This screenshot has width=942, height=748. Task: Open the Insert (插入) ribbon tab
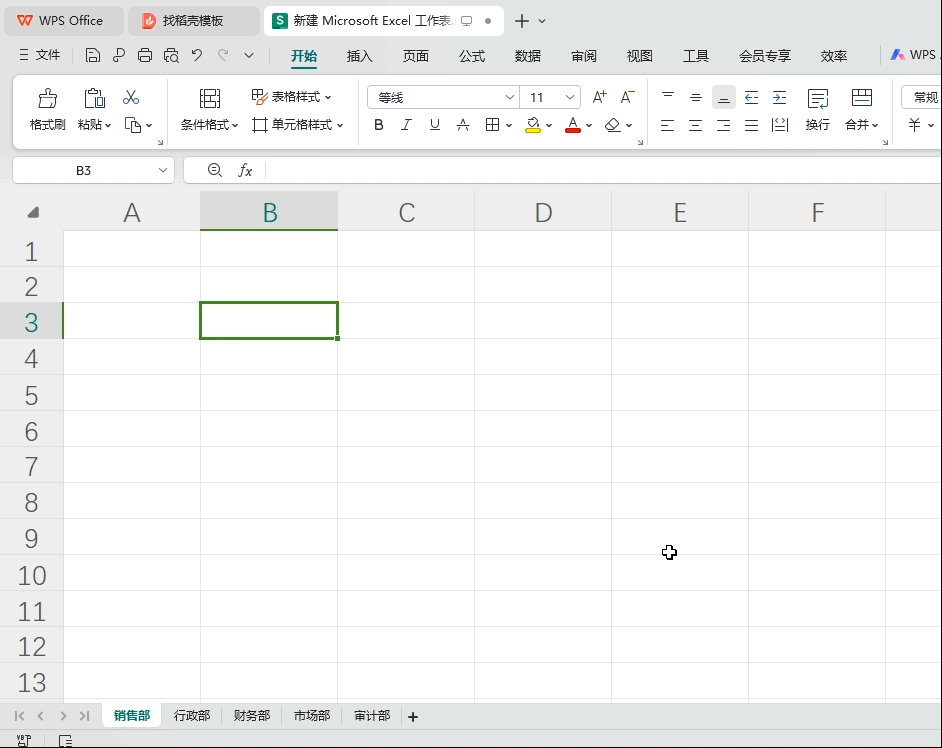pyautogui.click(x=359, y=56)
